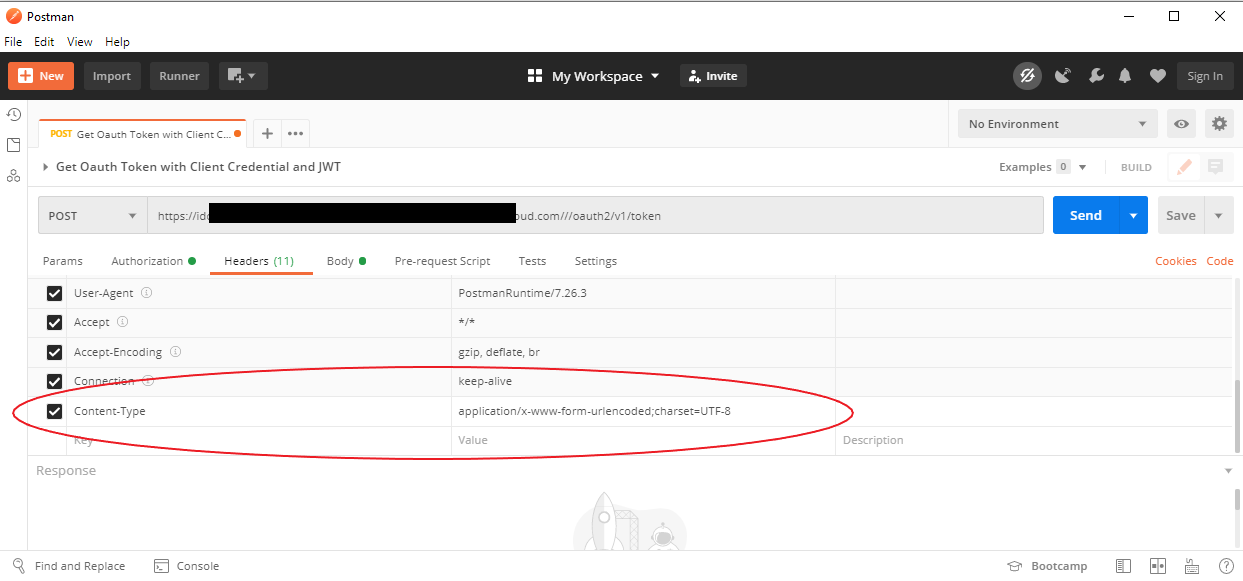Viewport: 1243px width, 581px height.
Task: Click the New button
Action: coord(40,76)
